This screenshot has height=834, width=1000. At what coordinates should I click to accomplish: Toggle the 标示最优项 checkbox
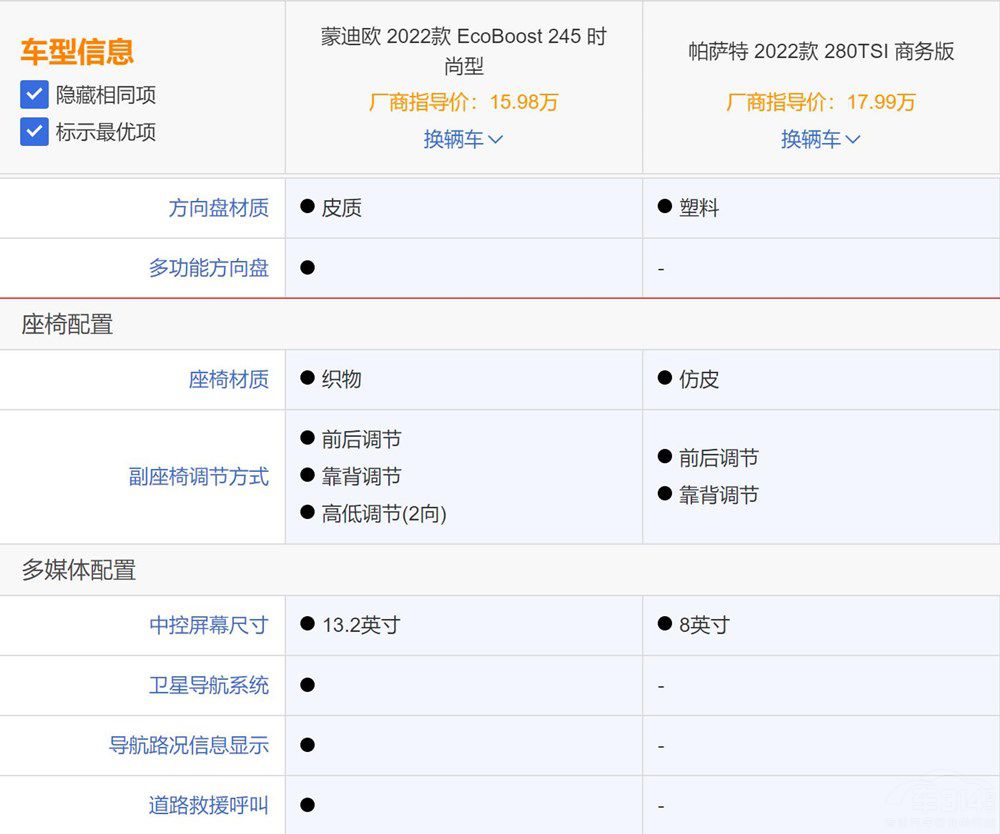pos(35,132)
